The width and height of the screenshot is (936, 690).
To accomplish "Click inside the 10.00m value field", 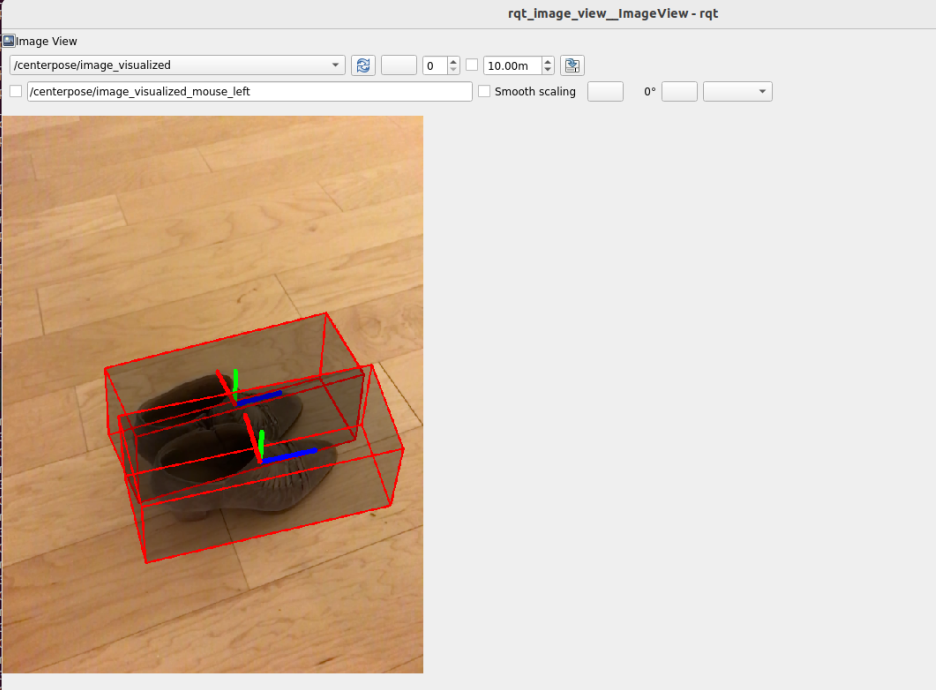I will (511, 65).
